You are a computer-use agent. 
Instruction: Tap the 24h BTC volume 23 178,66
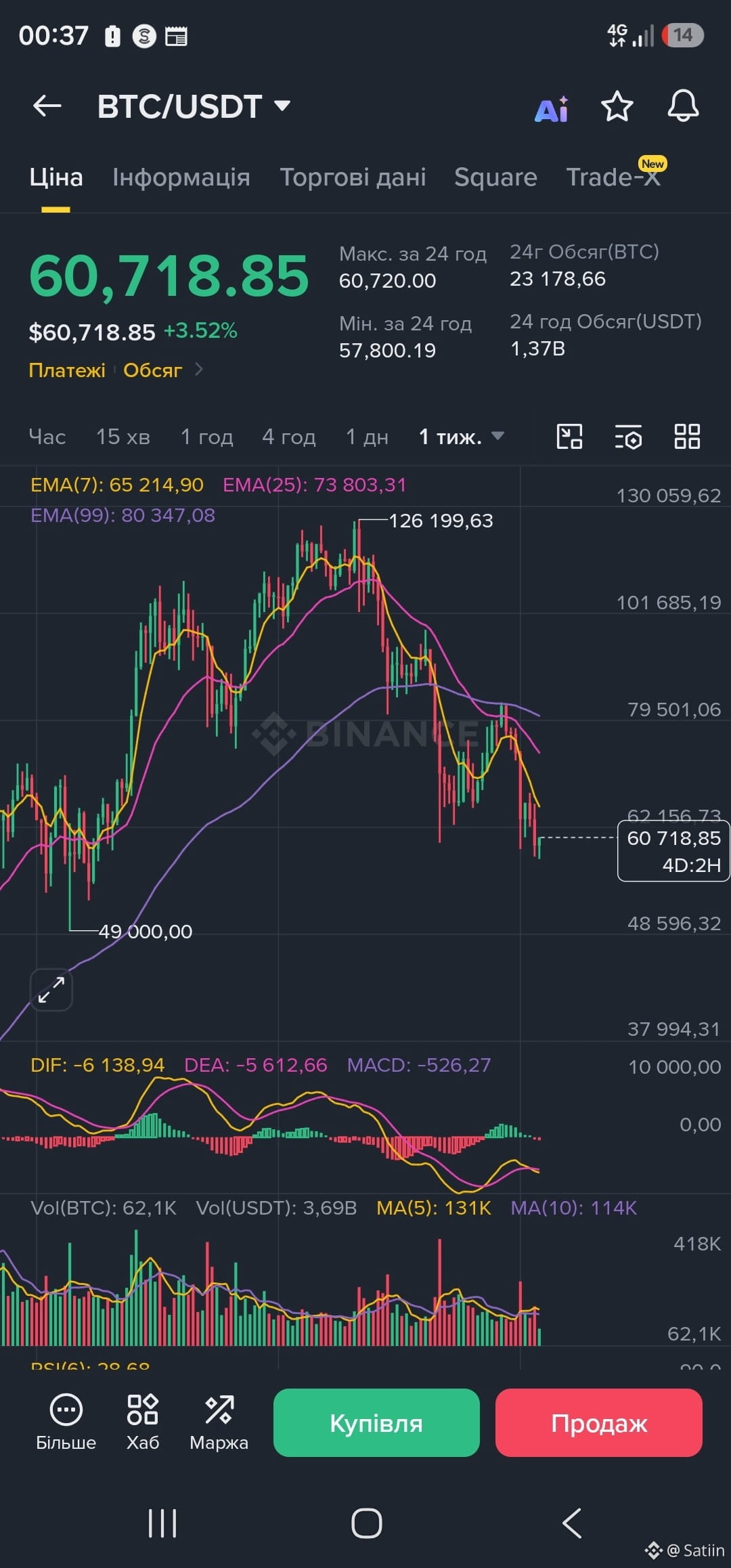[558, 279]
